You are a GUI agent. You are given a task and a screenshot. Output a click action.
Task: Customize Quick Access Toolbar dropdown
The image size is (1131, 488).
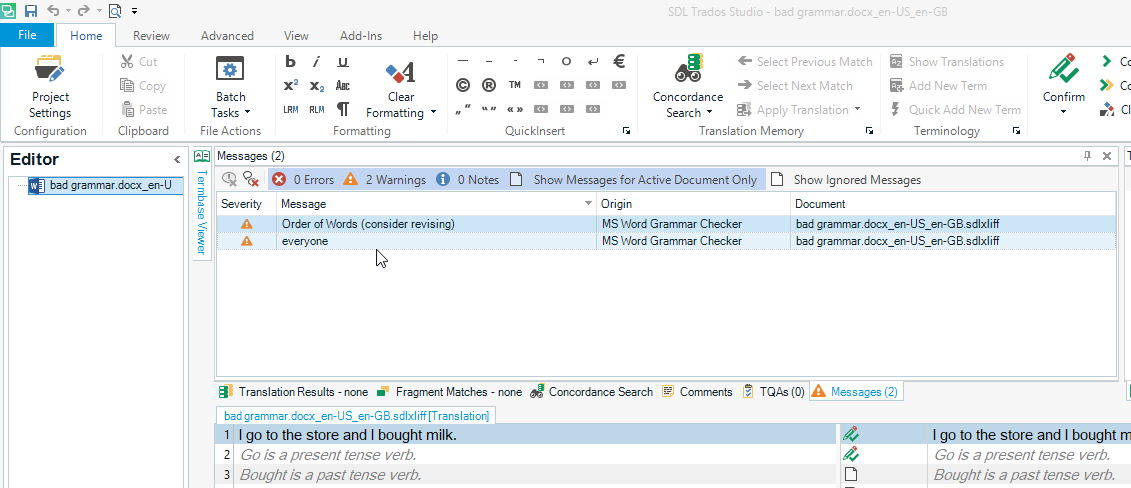pyautogui.click(x=134, y=11)
